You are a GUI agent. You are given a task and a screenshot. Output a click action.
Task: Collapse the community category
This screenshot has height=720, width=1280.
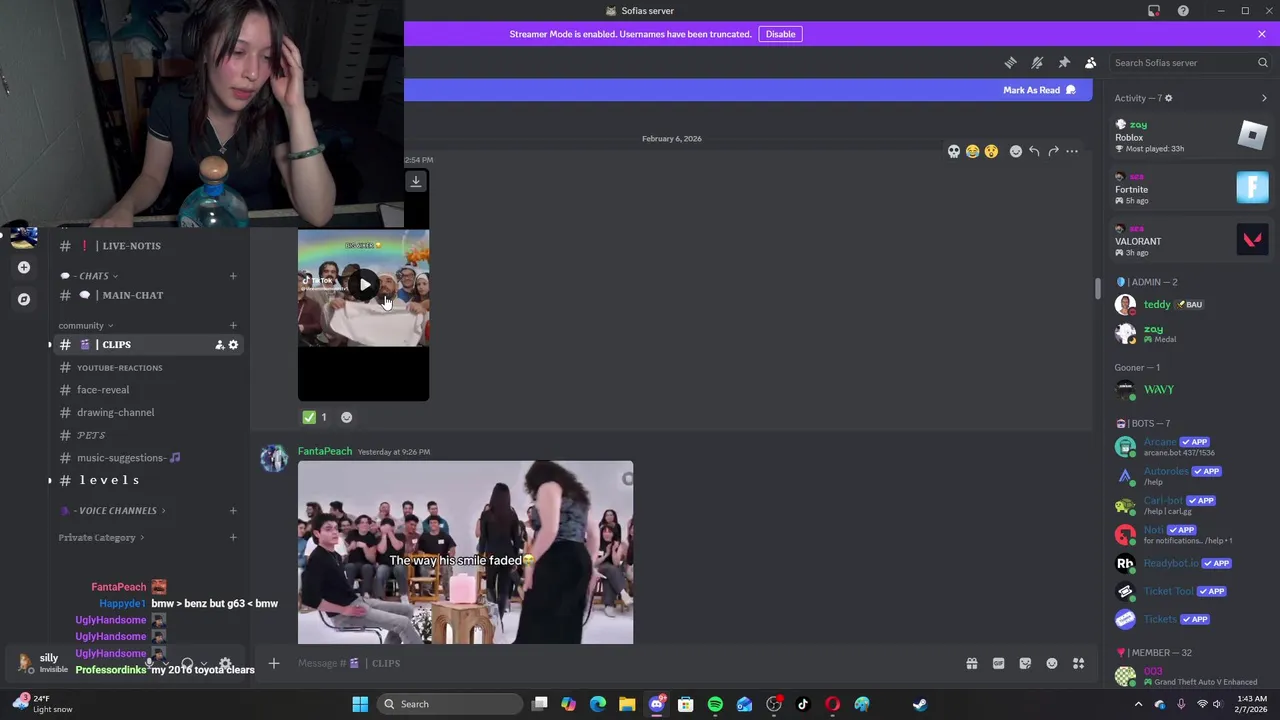point(85,325)
